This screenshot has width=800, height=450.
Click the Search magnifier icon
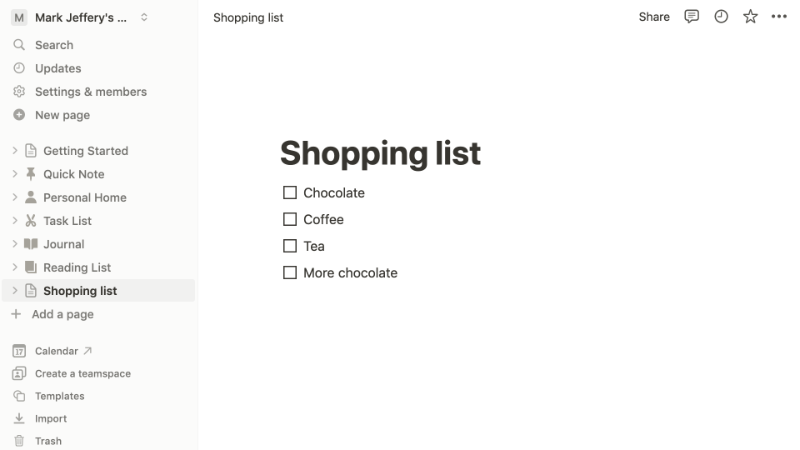click(19, 45)
